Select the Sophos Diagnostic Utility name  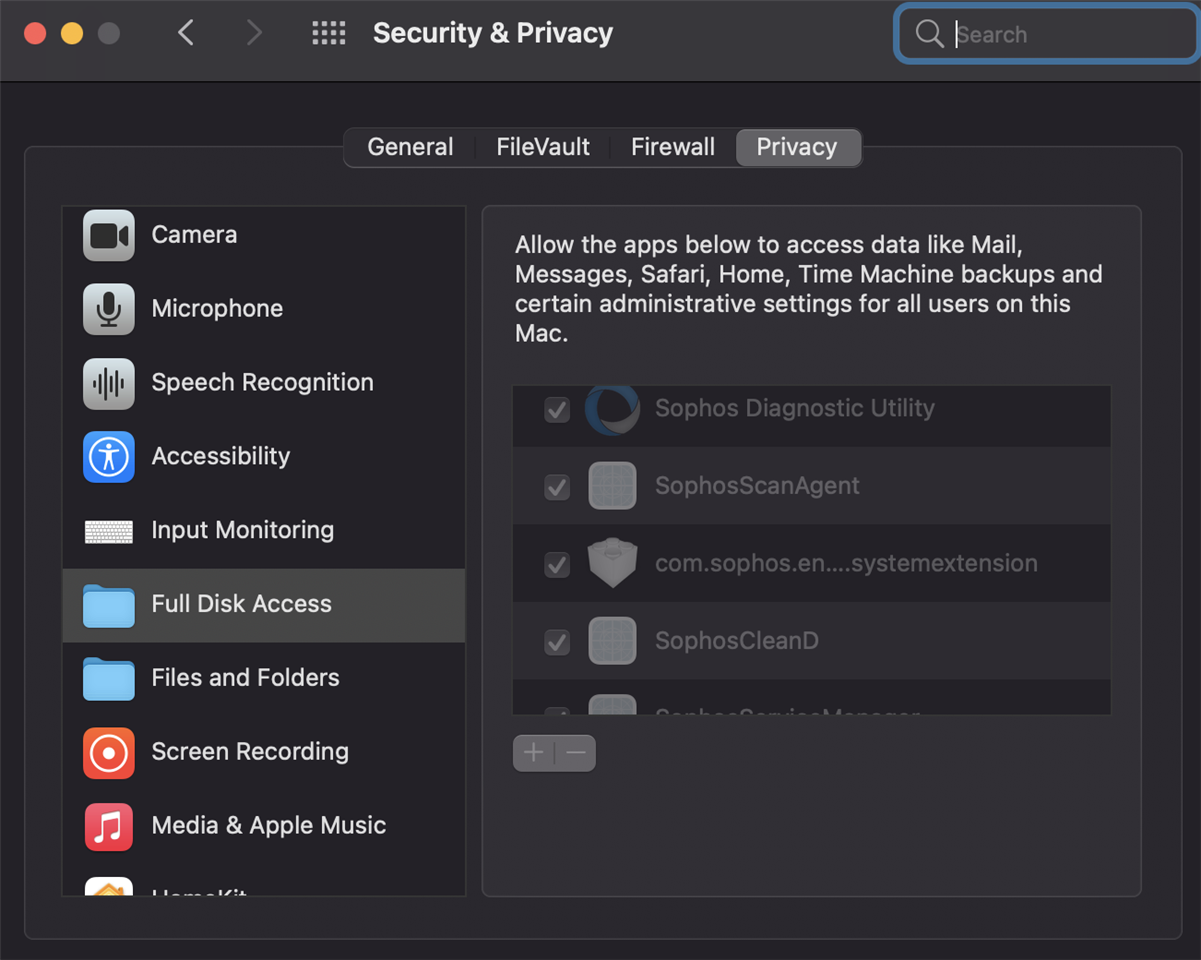pos(795,409)
